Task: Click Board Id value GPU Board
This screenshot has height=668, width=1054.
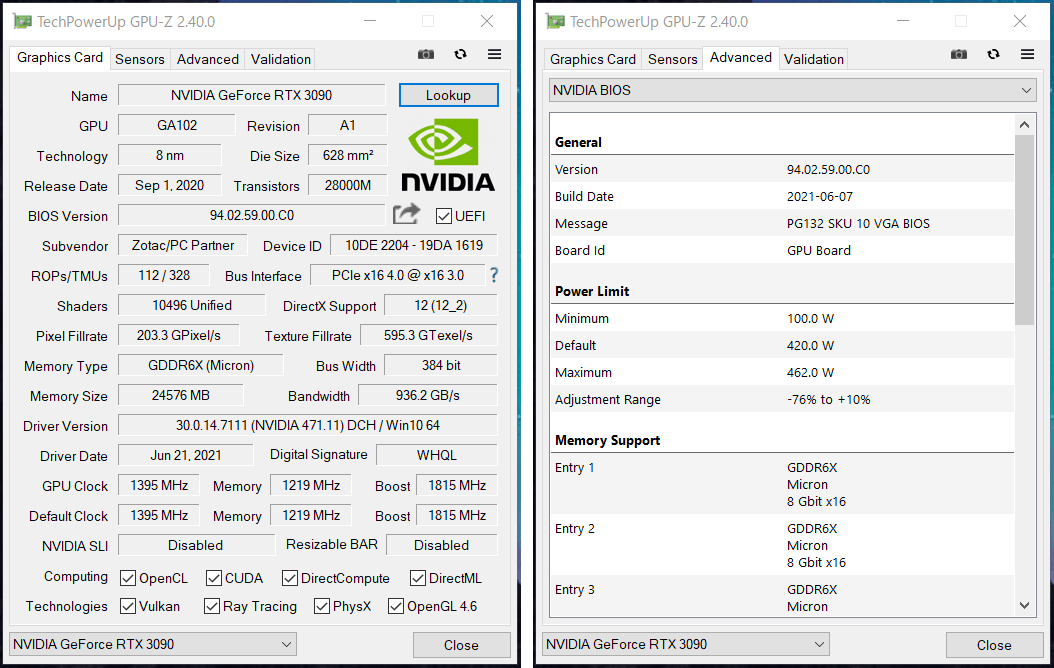Action: coord(819,250)
